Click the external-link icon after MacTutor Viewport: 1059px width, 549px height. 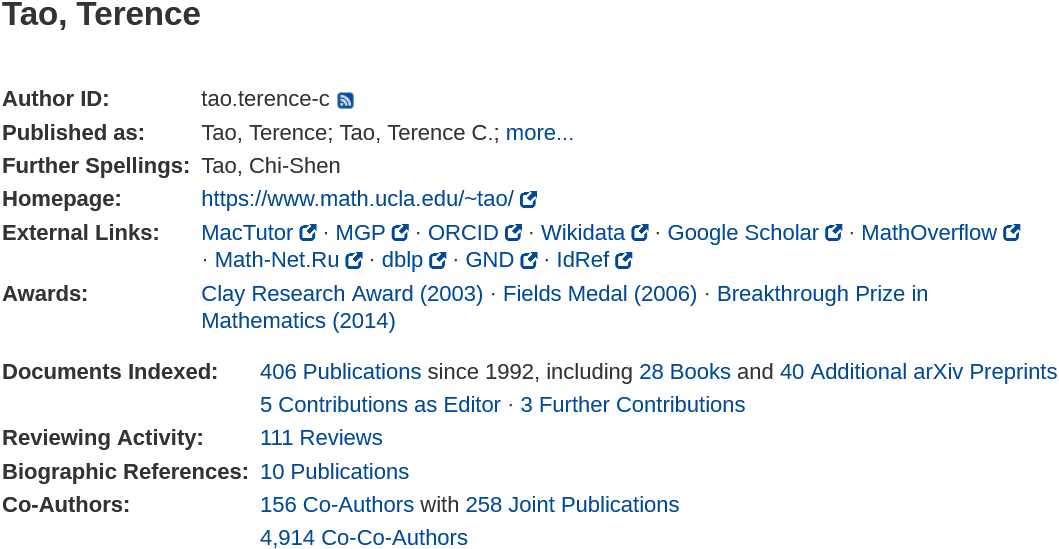click(308, 233)
